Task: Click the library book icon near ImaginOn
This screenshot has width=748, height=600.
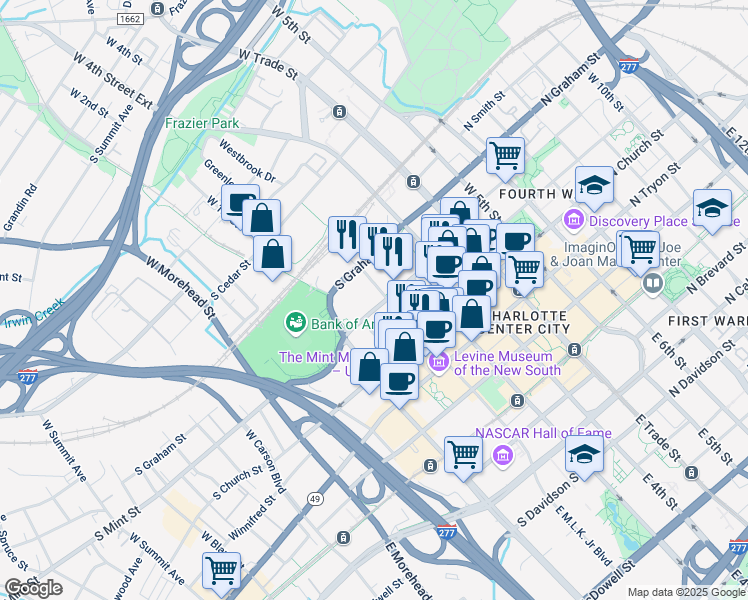Action: 653,284
